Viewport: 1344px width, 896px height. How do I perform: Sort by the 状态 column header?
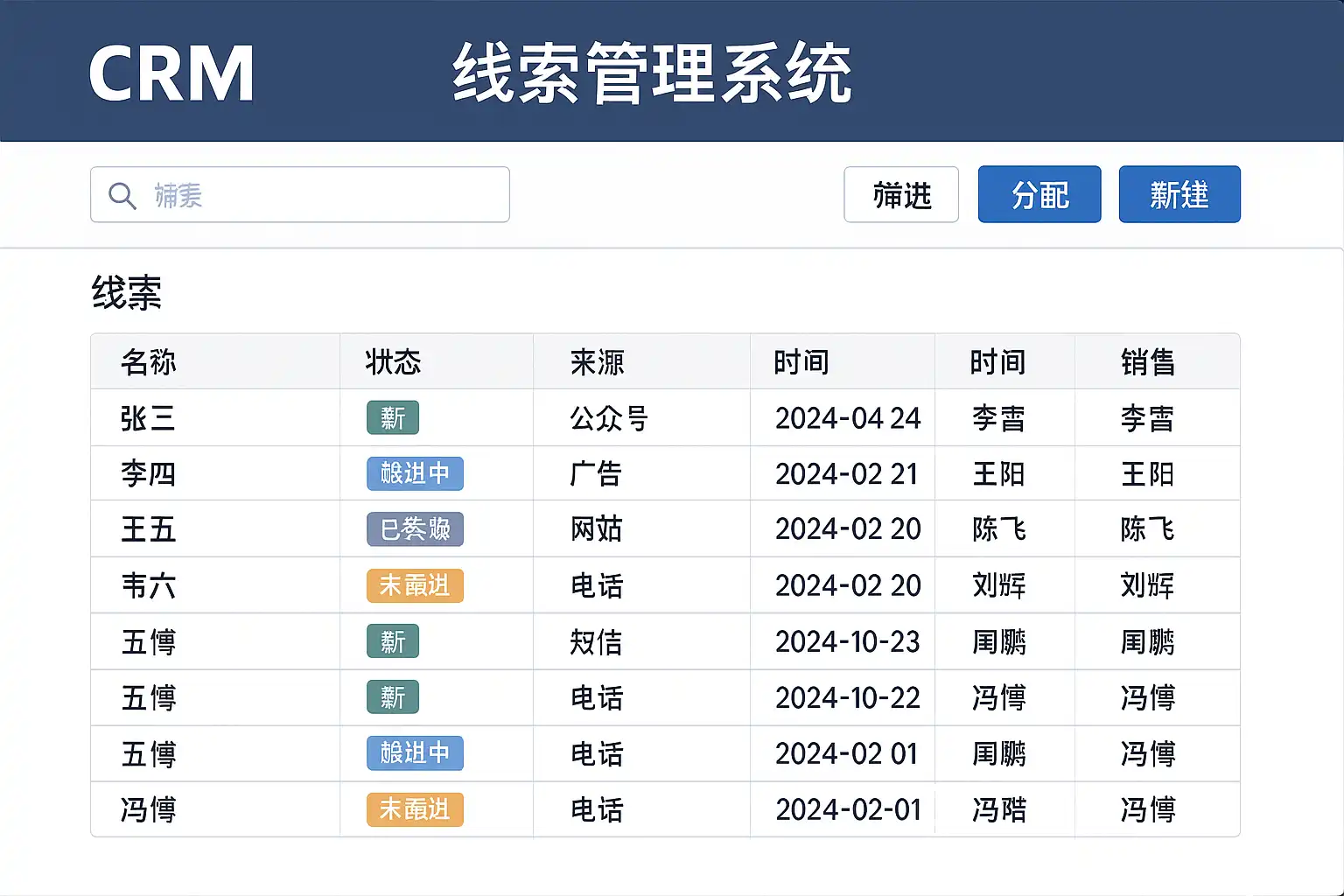(x=393, y=362)
